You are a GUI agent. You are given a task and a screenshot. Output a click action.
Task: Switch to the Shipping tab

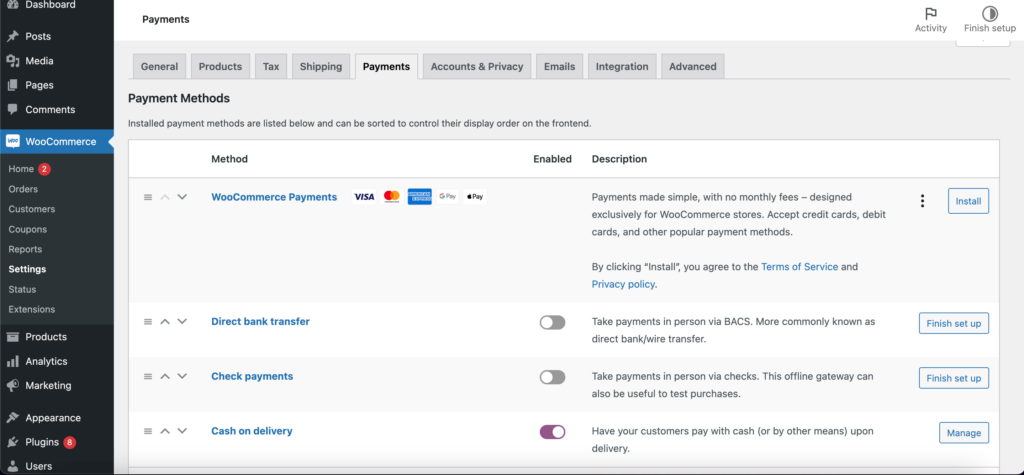tap(321, 67)
